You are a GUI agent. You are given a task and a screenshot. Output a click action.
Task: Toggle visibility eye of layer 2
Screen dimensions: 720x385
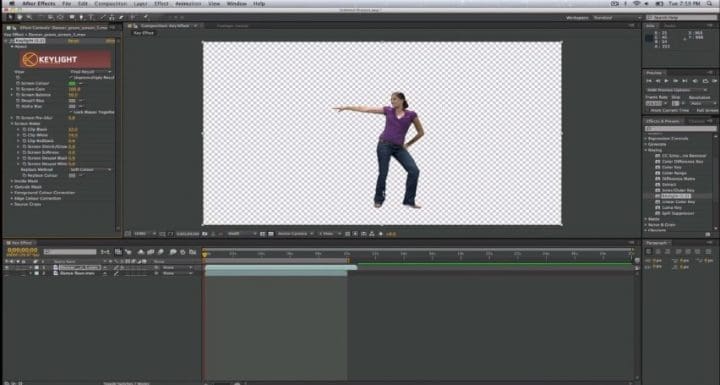[x=7, y=273]
